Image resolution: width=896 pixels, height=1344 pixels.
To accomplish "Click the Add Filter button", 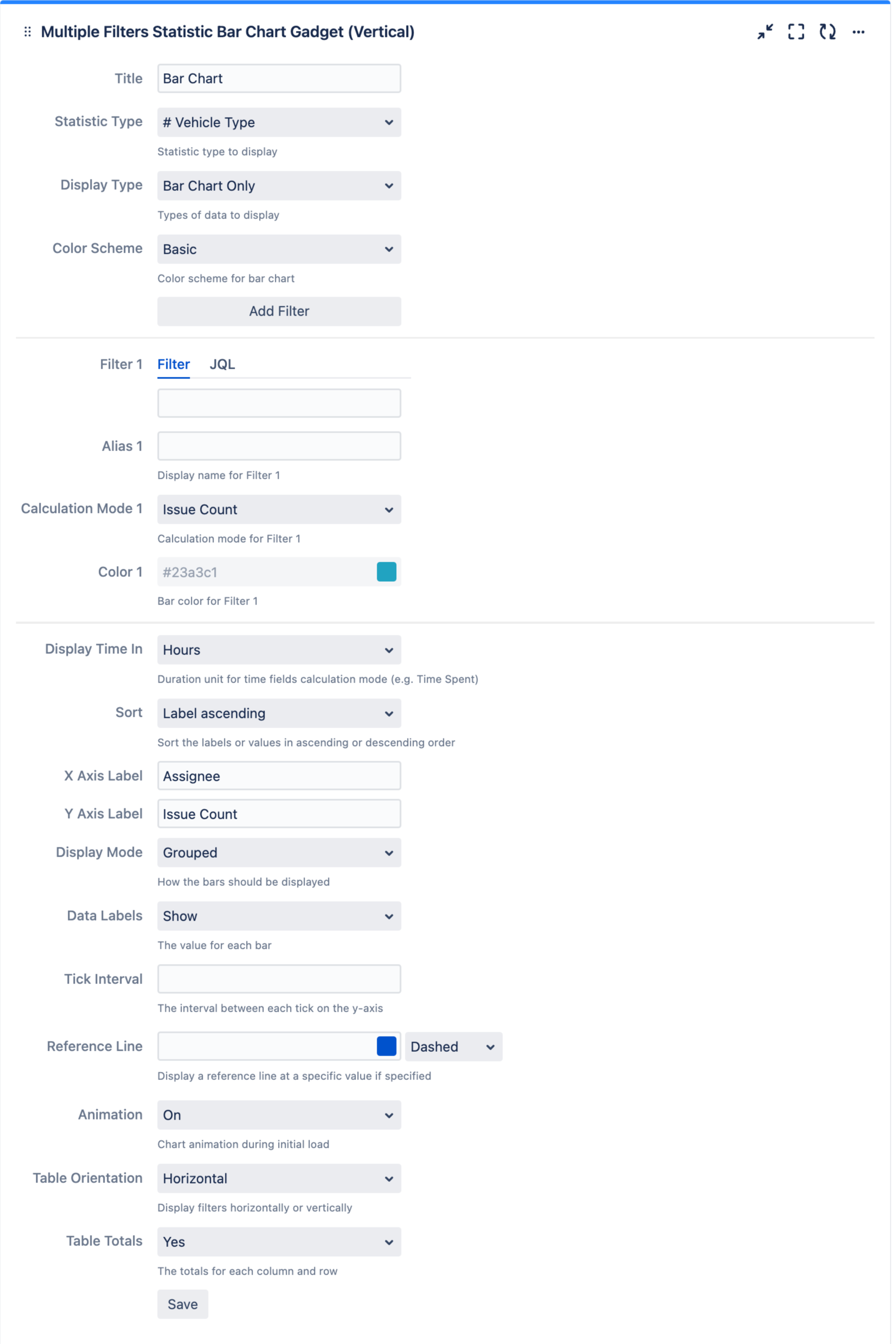I will pyautogui.click(x=278, y=311).
